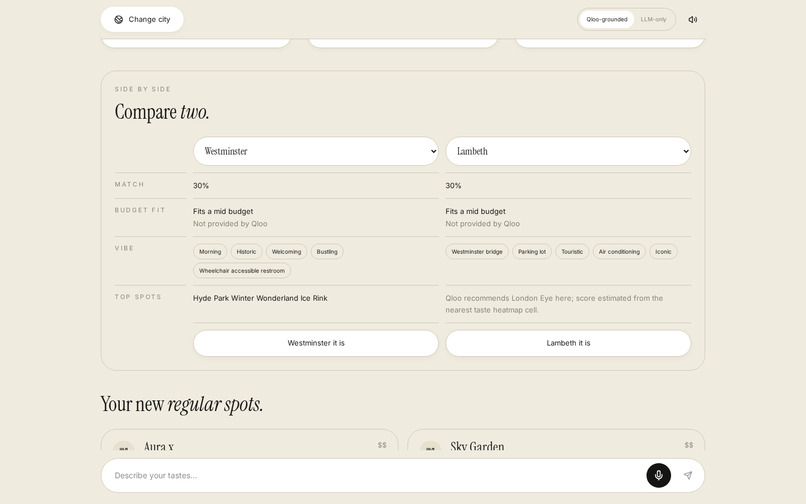This screenshot has width=806, height=504.
Task: Focus the Describe your tastes input
Action: click(375, 476)
